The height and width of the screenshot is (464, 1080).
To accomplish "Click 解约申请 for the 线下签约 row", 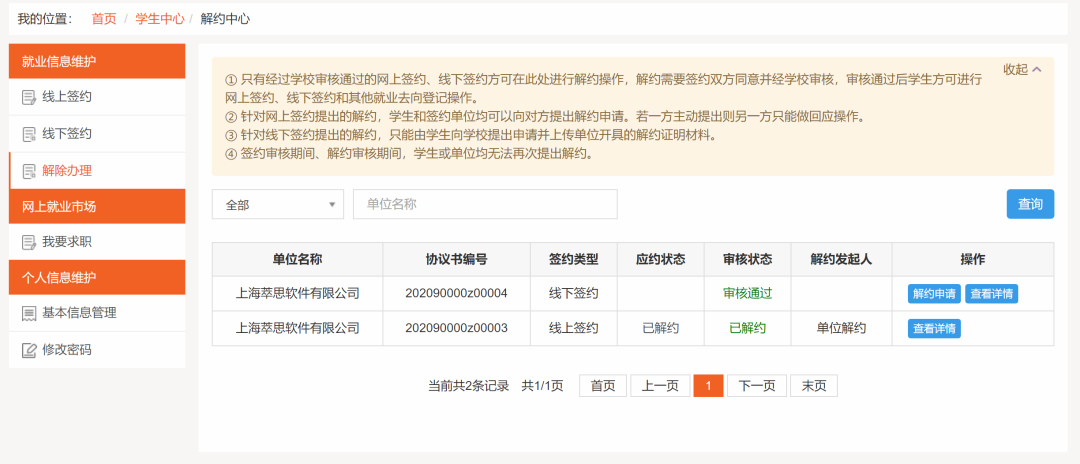I will pos(934,294).
